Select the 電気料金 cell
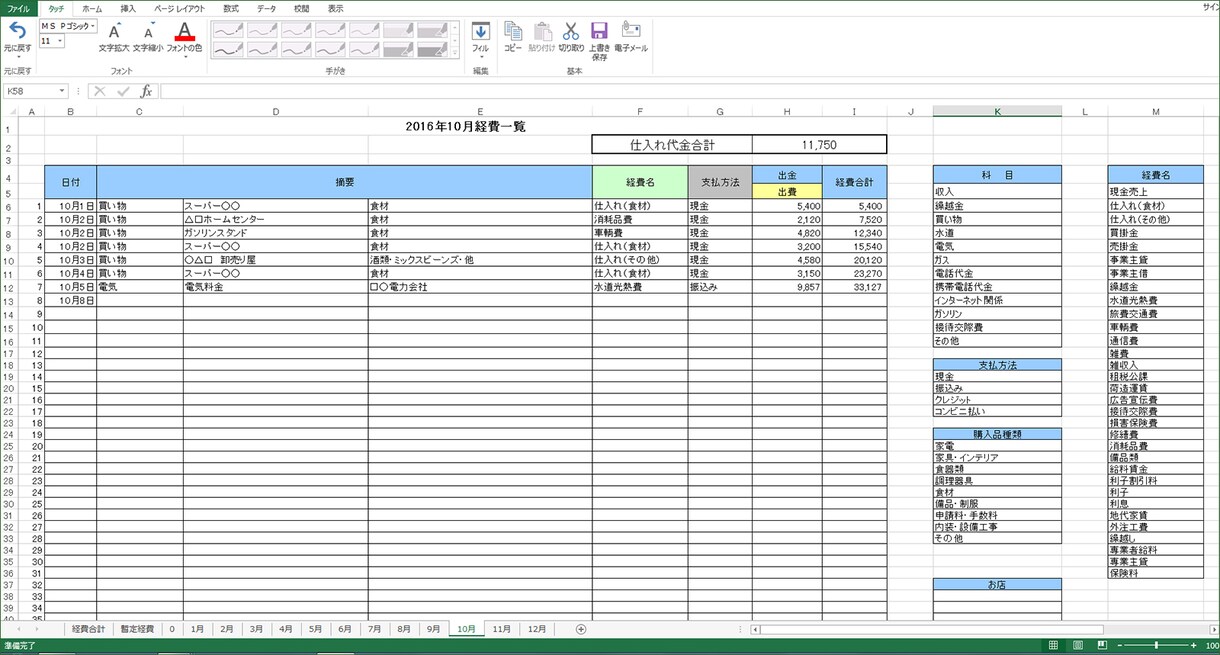The image size is (1220, 655). click(275, 286)
